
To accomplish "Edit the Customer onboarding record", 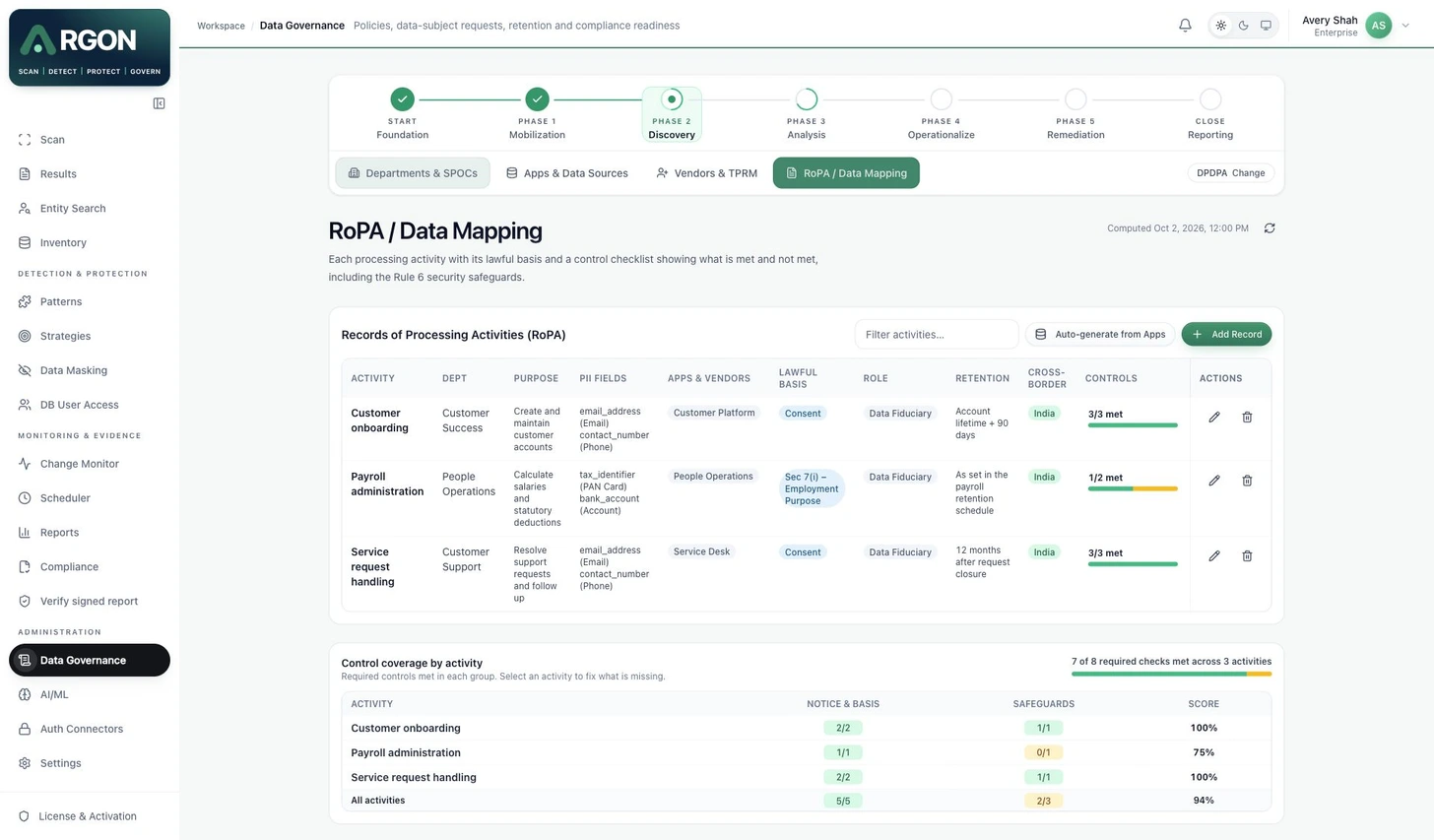I will pyautogui.click(x=1214, y=418).
